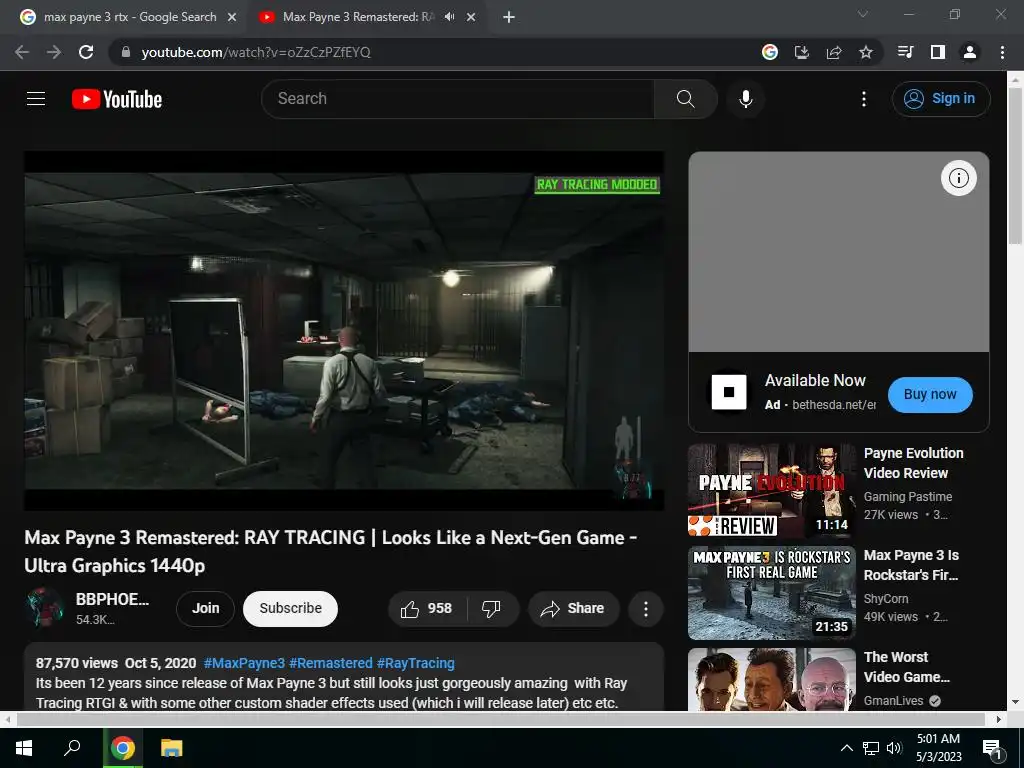Click the GmanLives channel name
This screenshot has width=1024, height=768.
tap(893, 700)
